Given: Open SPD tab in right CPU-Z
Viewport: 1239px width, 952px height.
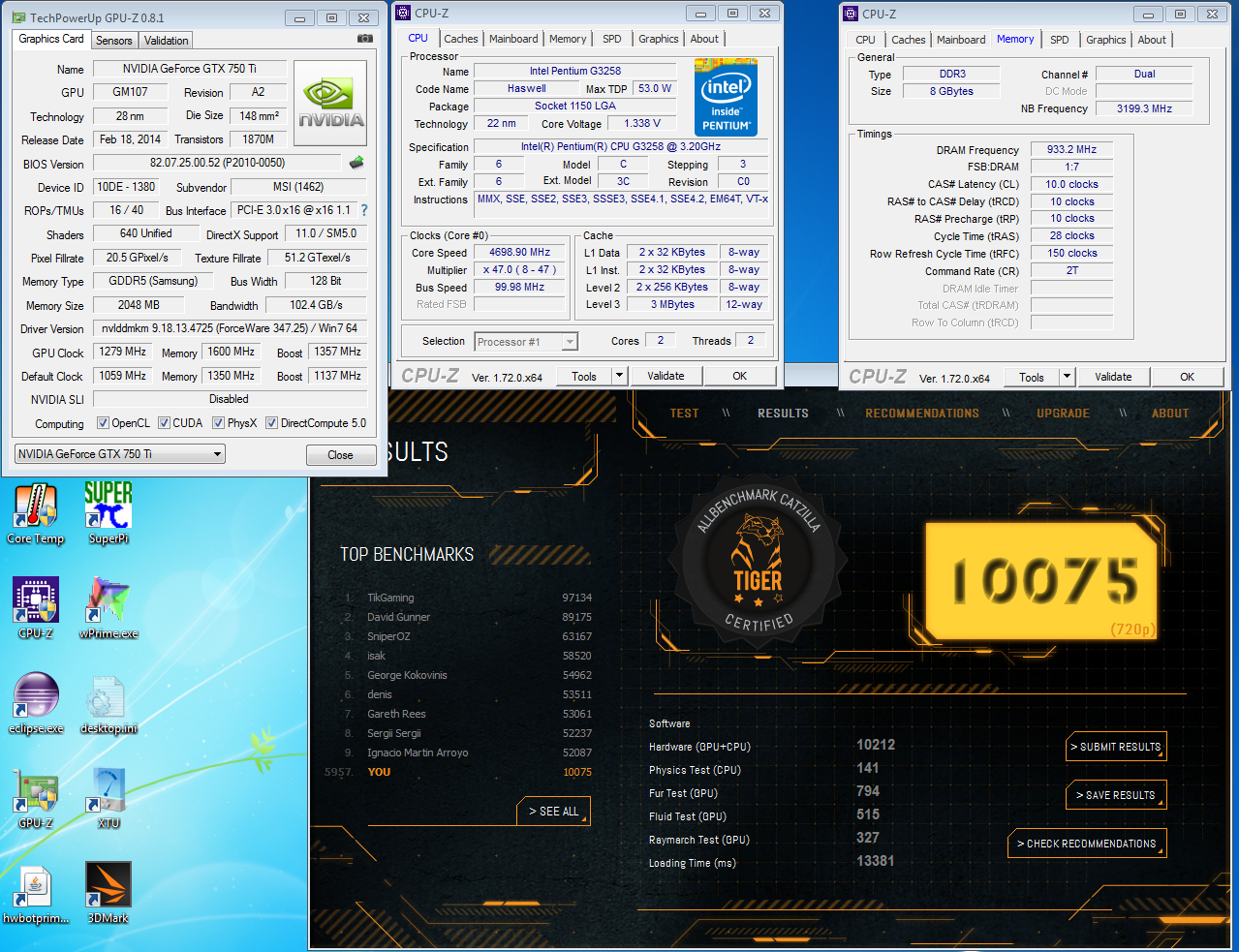Looking at the screenshot, I should pos(1060,40).
